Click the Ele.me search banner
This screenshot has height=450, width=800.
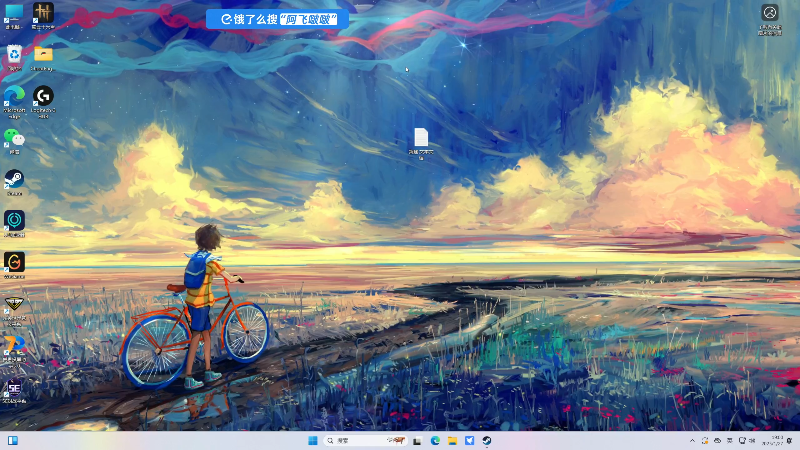pos(278,19)
